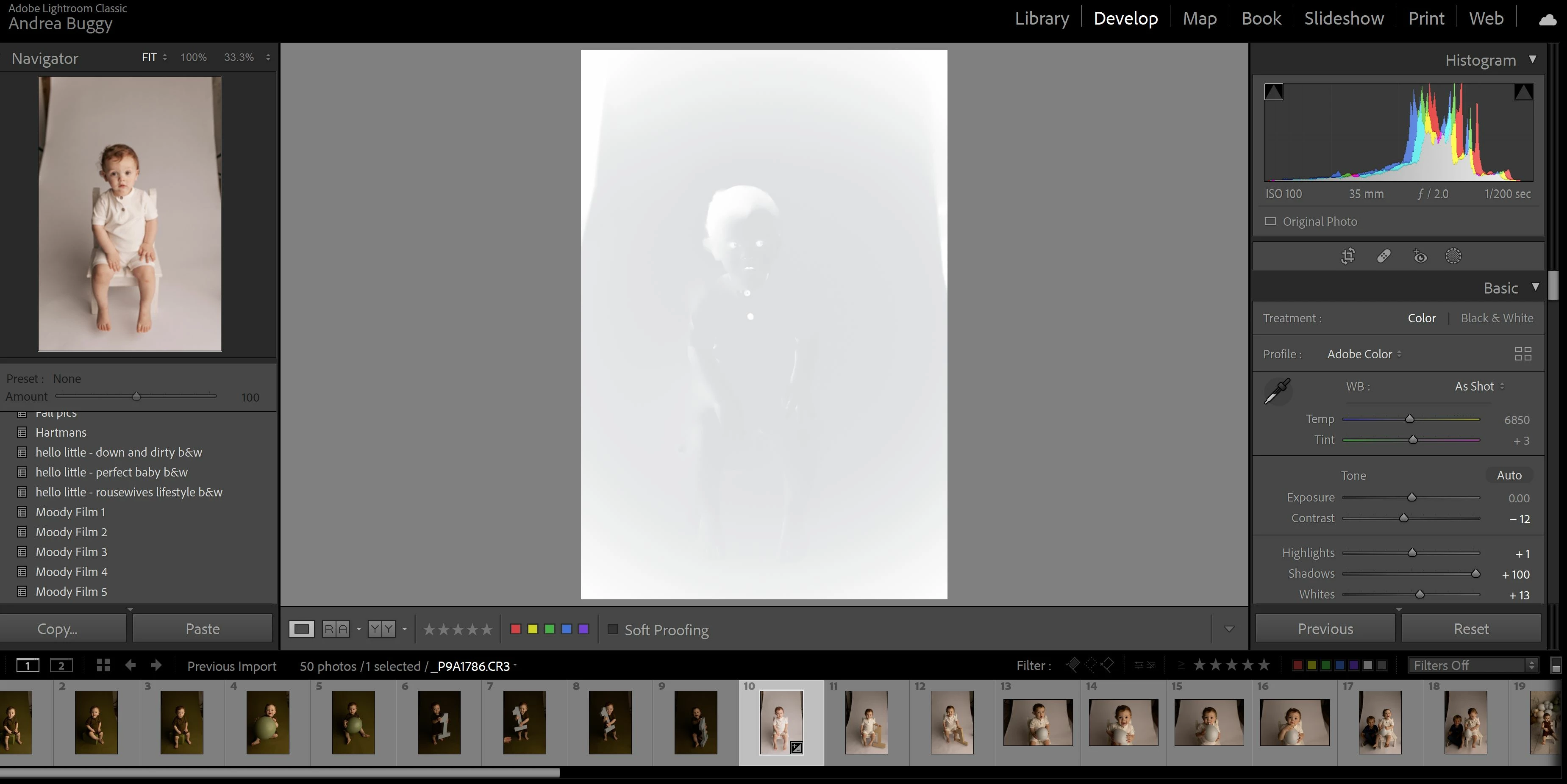Apply the Moody Film 3 preset
Screen dimensions: 1567x784
pyautogui.click(x=71, y=551)
